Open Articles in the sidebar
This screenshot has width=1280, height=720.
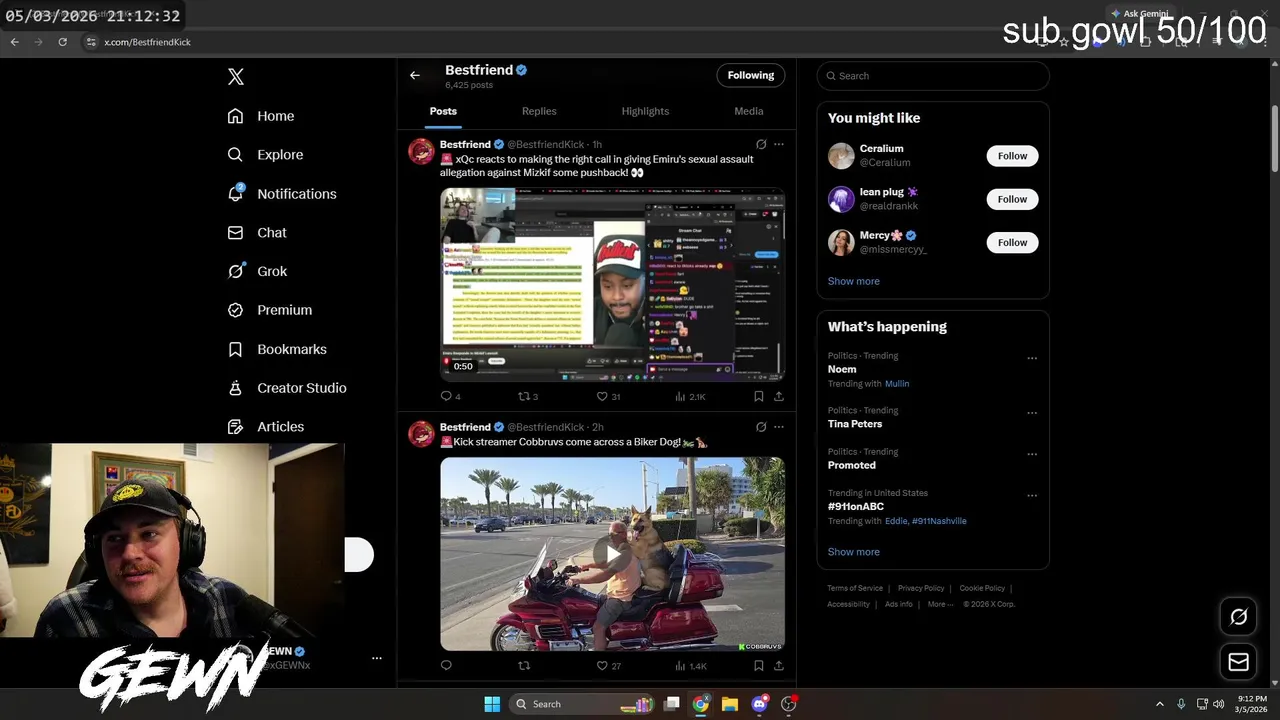[x=266, y=427]
